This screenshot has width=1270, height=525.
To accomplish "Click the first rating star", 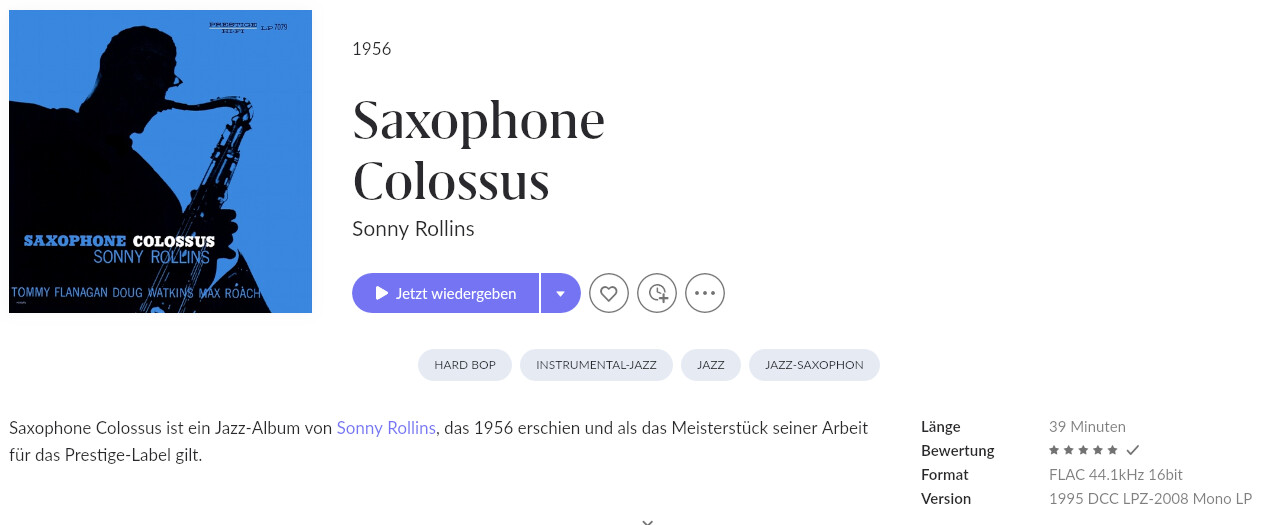I will tap(1054, 451).
